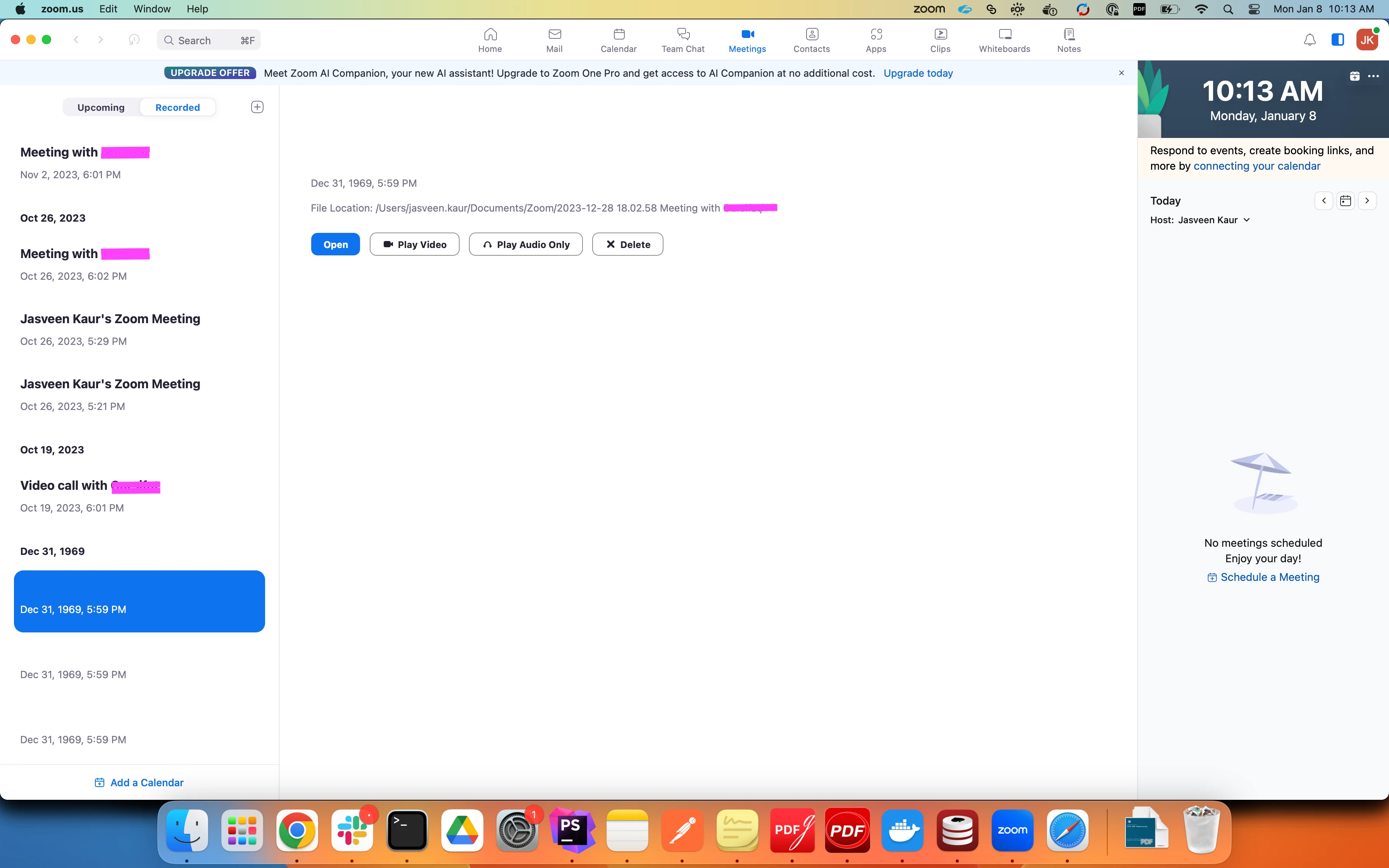Click the history clock icon near search
The width and height of the screenshot is (1389, 868).
134,40
